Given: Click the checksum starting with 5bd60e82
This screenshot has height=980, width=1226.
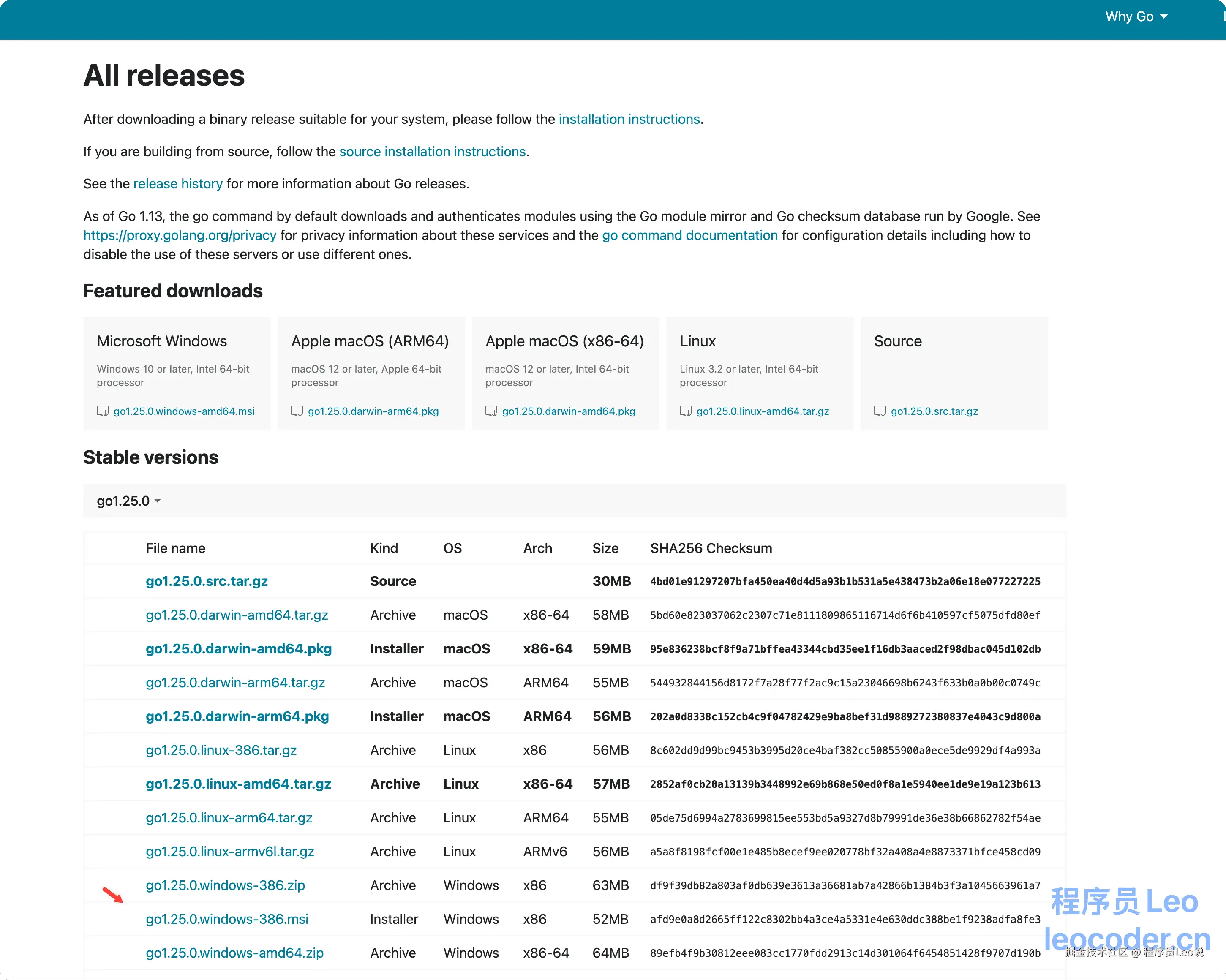Looking at the screenshot, I should point(846,615).
